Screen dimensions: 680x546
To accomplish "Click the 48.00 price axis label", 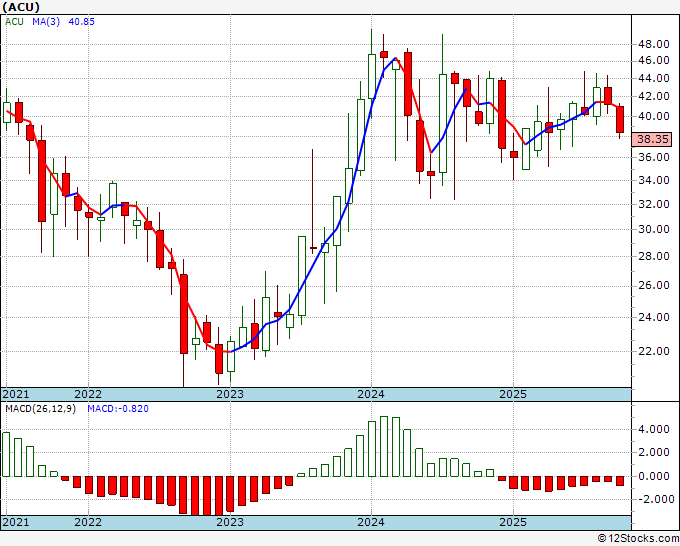I will click(x=654, y=44).
